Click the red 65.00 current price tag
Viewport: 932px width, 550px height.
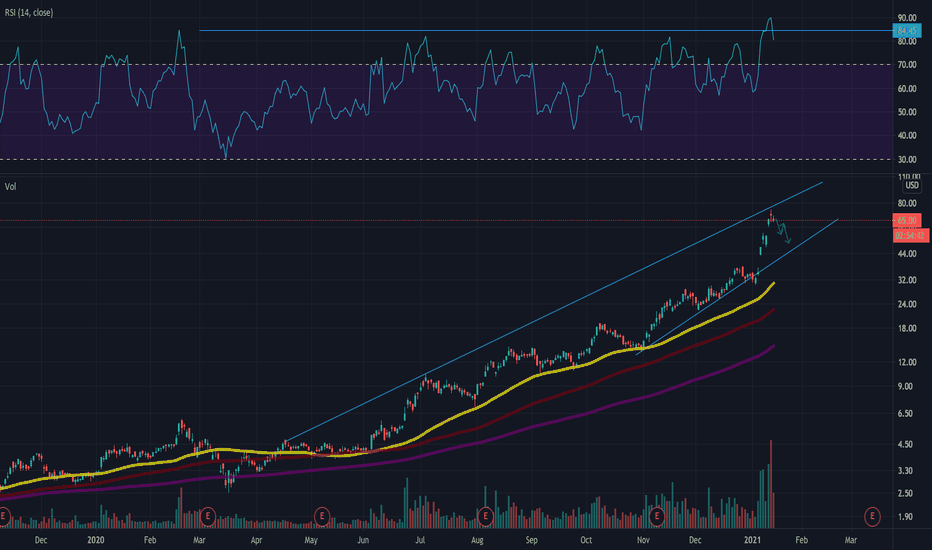(907, 221)
